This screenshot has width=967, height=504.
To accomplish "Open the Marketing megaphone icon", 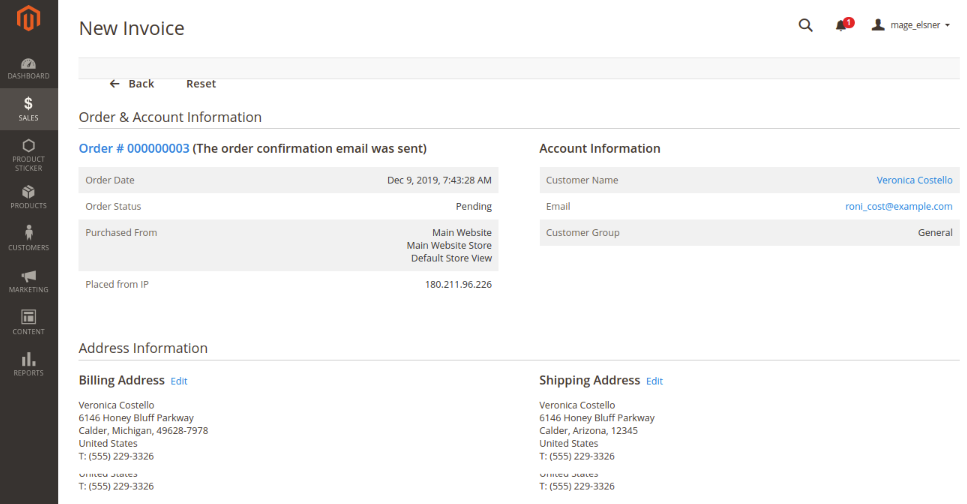I will click(28, 280).
